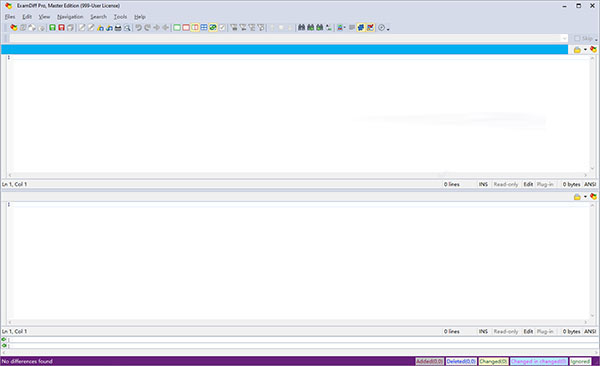Toggle the vertical split panes icon
The image size is (600, 366).
(195, 28)
